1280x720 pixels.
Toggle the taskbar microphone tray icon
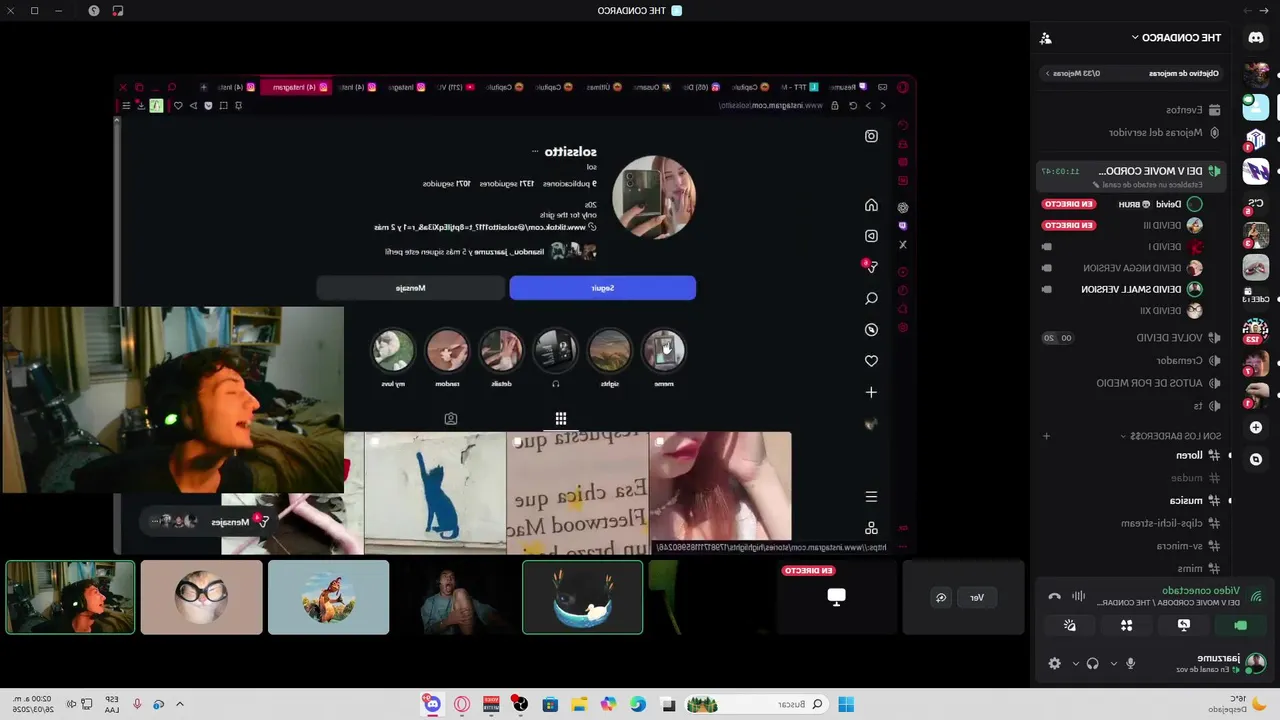137,704
